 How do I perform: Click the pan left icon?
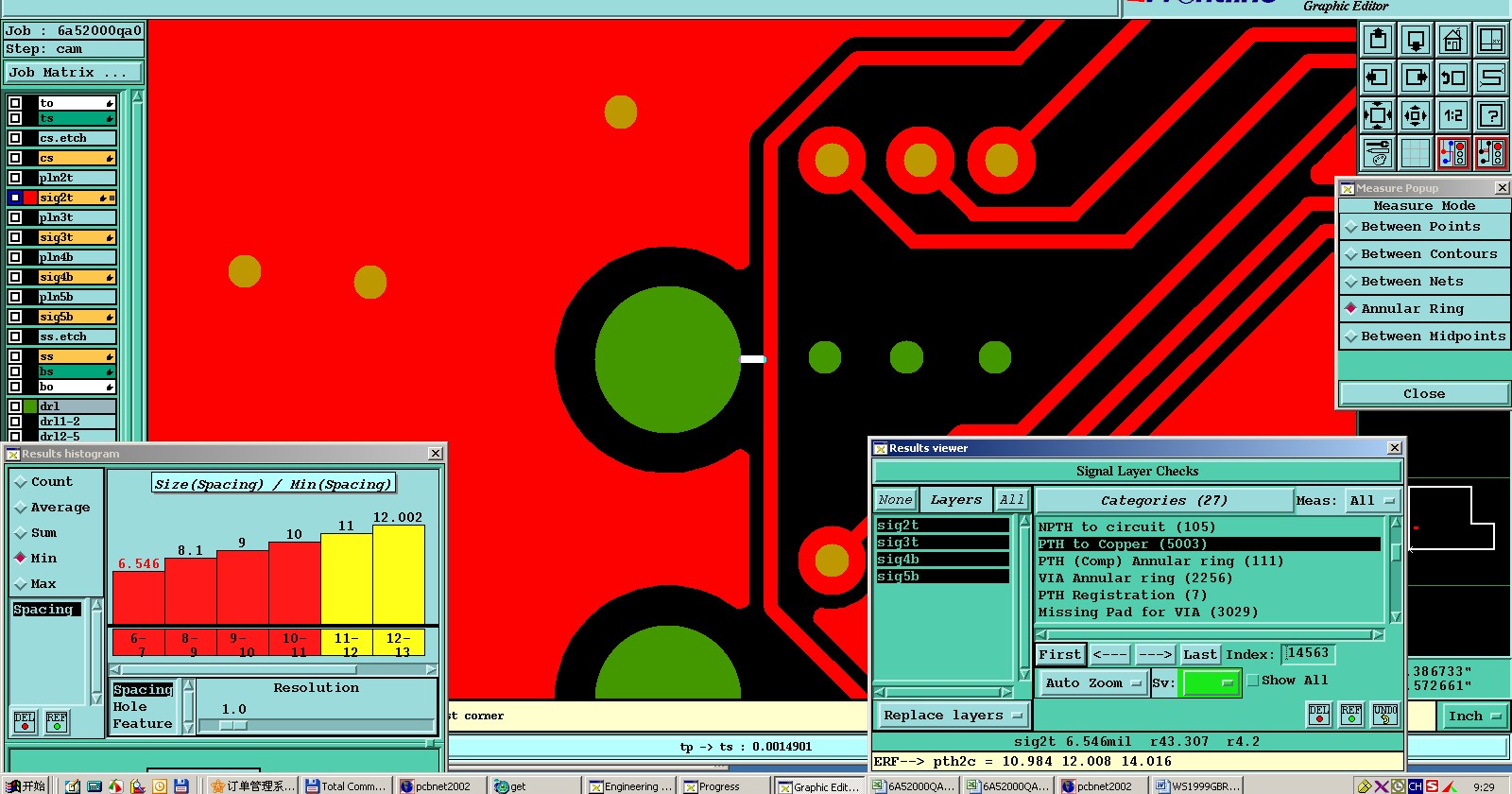(1378, 78)
